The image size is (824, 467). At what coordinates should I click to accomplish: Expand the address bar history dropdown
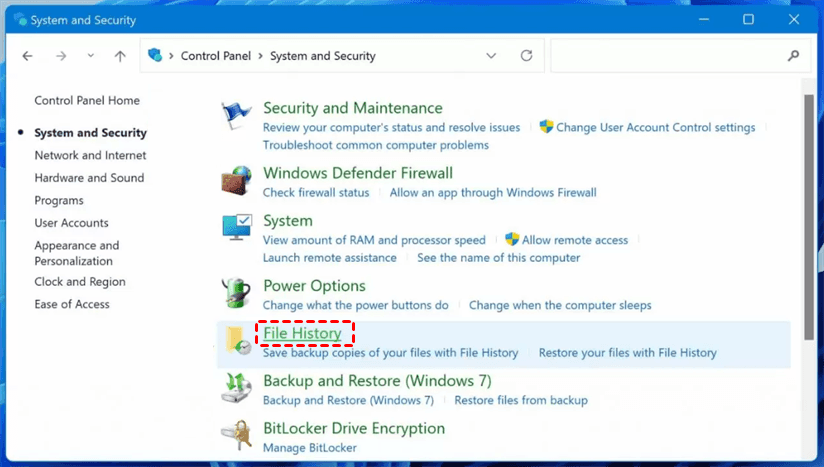point(491,56)
